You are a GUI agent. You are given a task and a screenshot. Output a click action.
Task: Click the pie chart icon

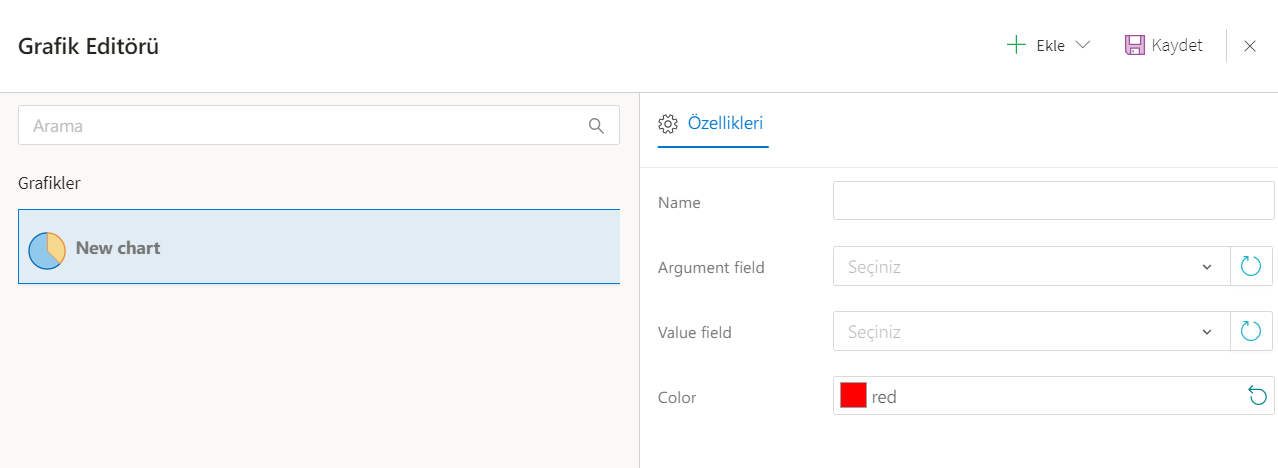coord(47,249)
